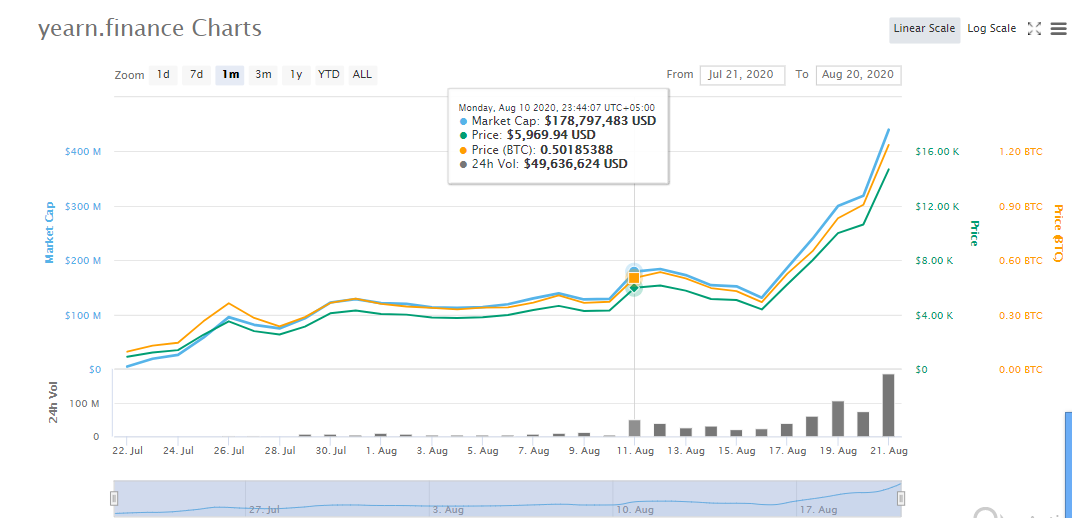The height and width of the screenshot is (518, 1072).
Task: Select the ALL zoom range
Action: [362, 74]
